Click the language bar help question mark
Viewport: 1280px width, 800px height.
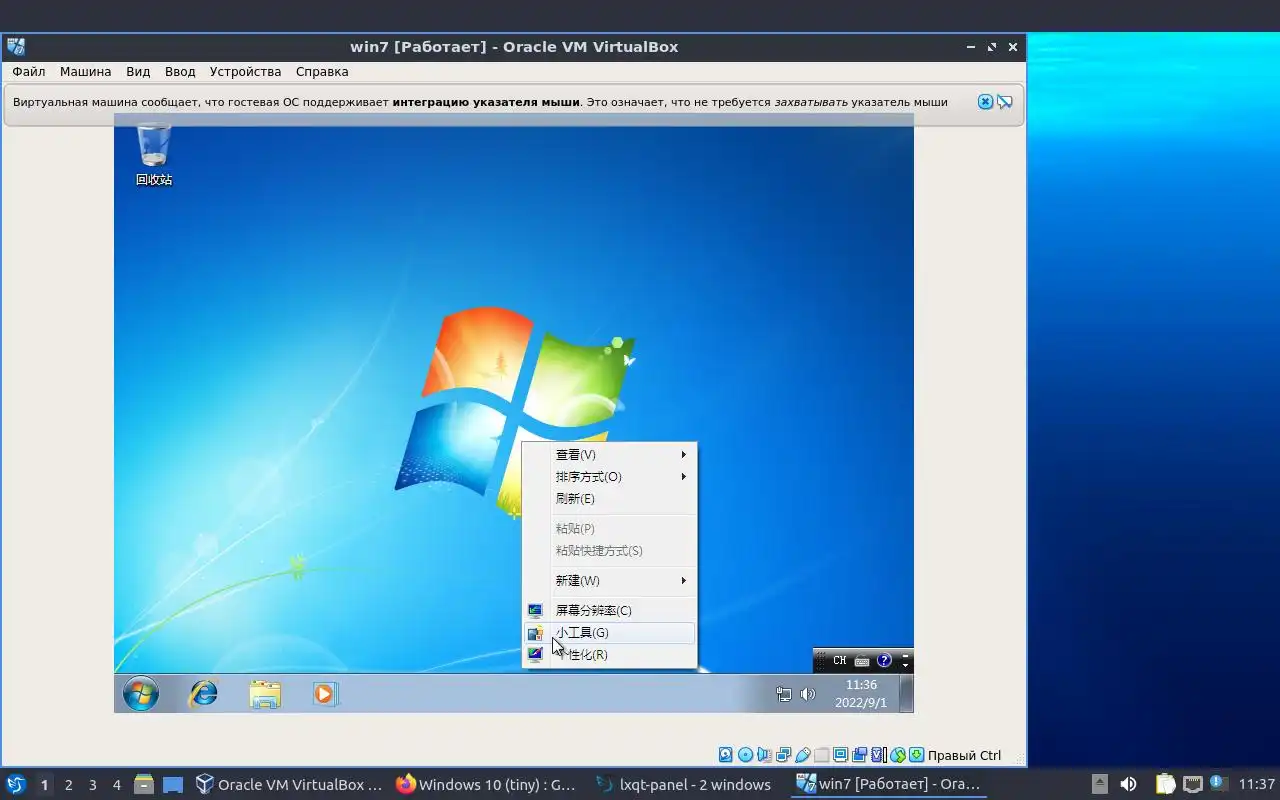[x=884, y=661]
